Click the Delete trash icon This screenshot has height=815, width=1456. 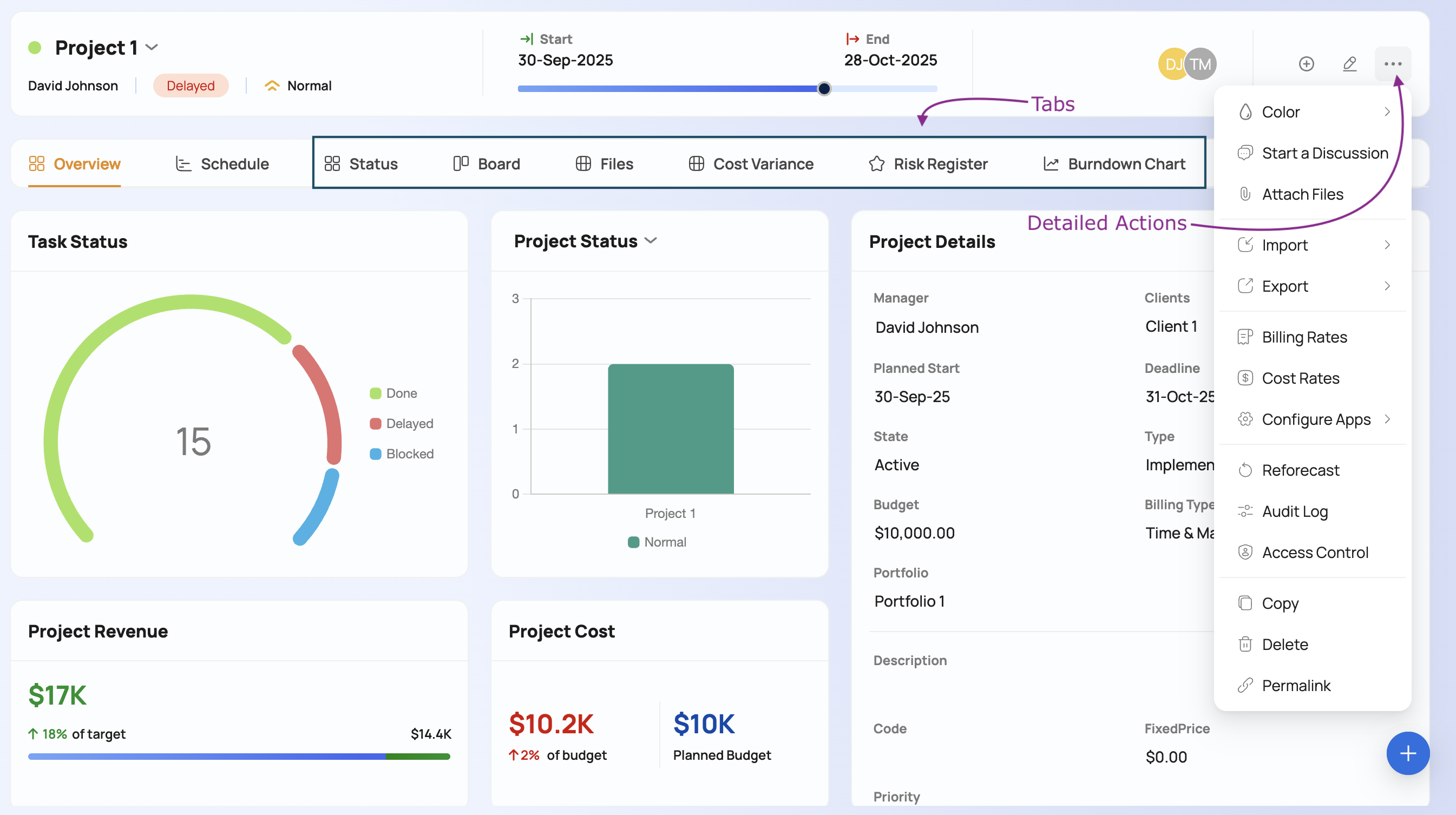coord(1245,645)
